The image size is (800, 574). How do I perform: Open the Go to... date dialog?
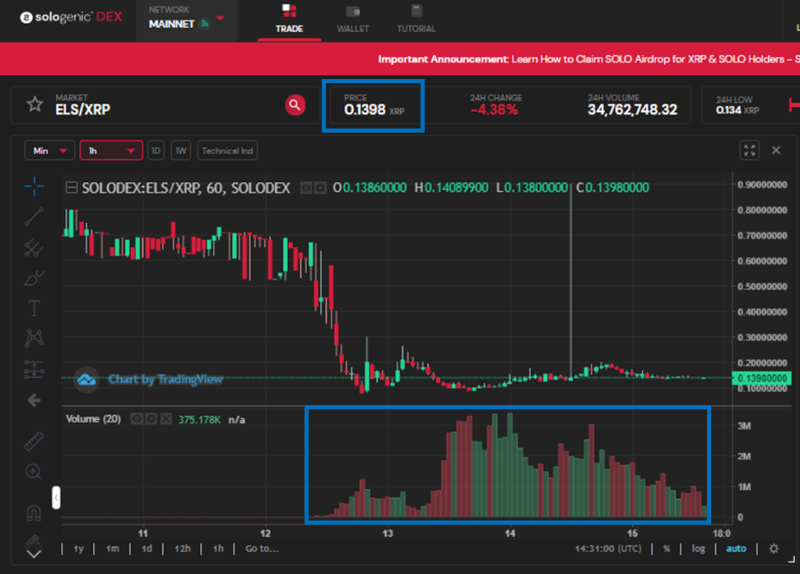[262, 549]
